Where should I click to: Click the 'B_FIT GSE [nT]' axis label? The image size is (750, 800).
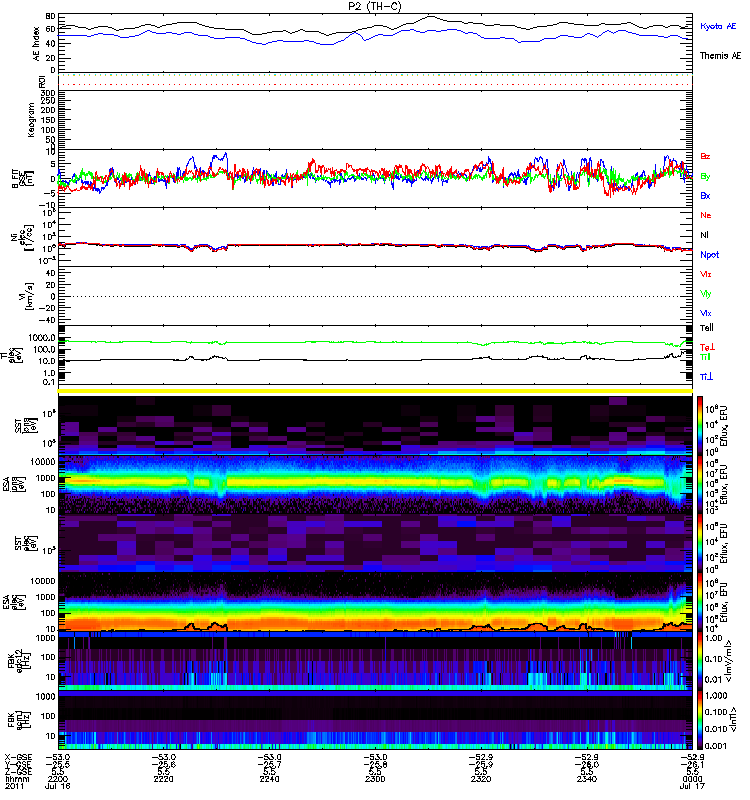[x=22, y=179]
